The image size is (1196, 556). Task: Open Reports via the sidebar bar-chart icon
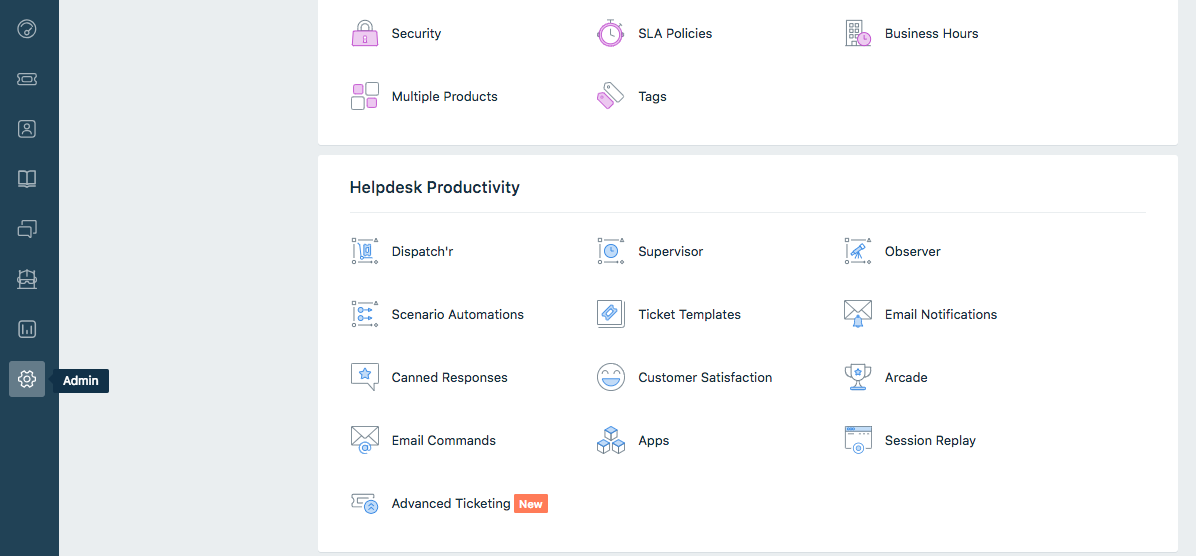pos(27,329)
